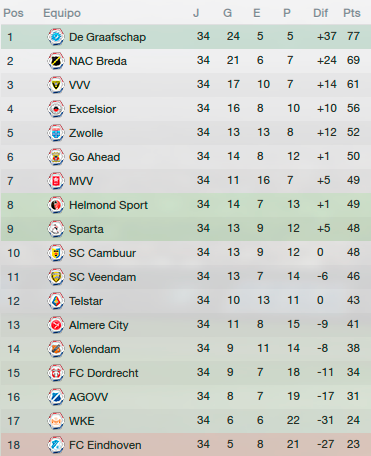
Task: Click the Telstar club logo
Action: (56, 301)
